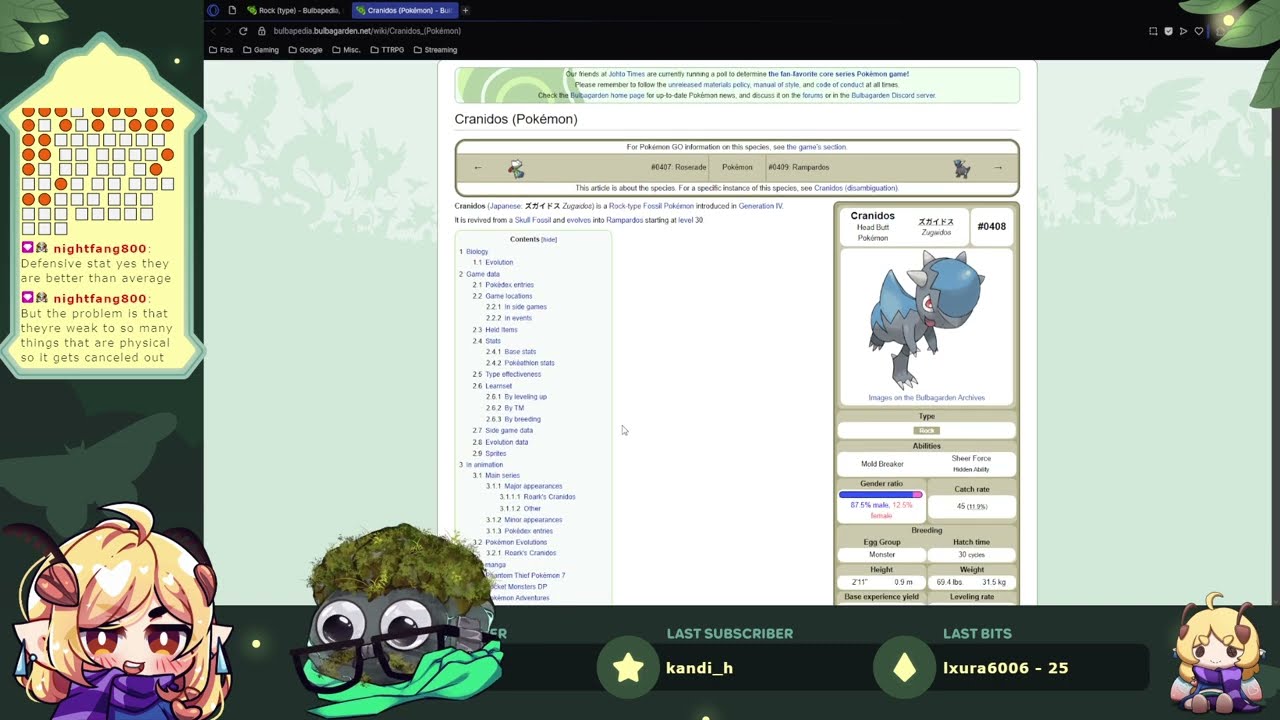Jump to Evolution data section
Image resolution: width=1280 pixels, height=720 pixels.
click(507, 442)
